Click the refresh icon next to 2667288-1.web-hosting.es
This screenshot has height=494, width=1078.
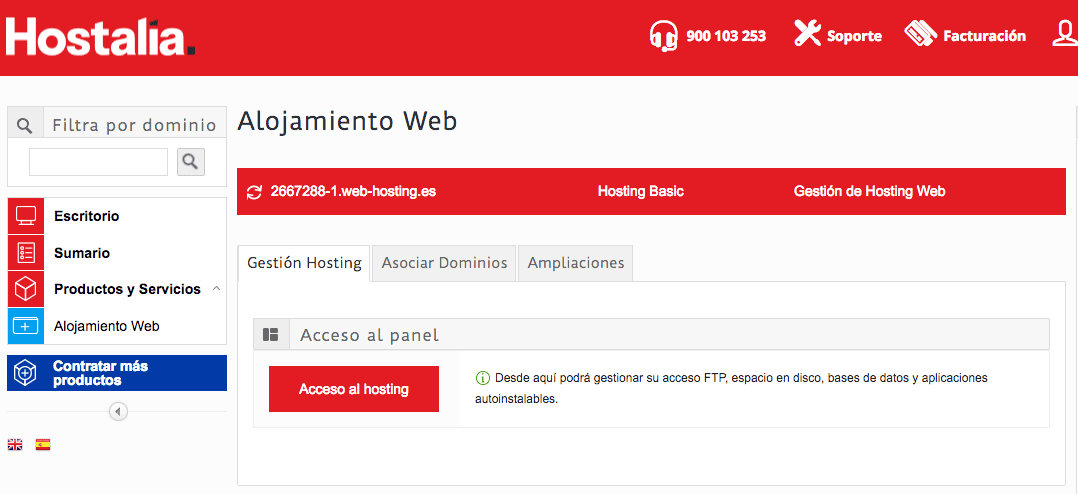tap(254, 192)
